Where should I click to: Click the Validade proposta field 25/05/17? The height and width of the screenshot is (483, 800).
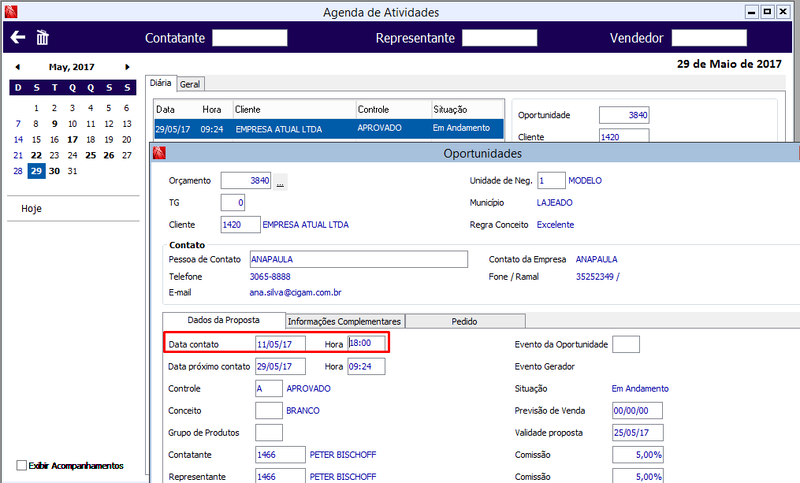click(x=638, y=433)
